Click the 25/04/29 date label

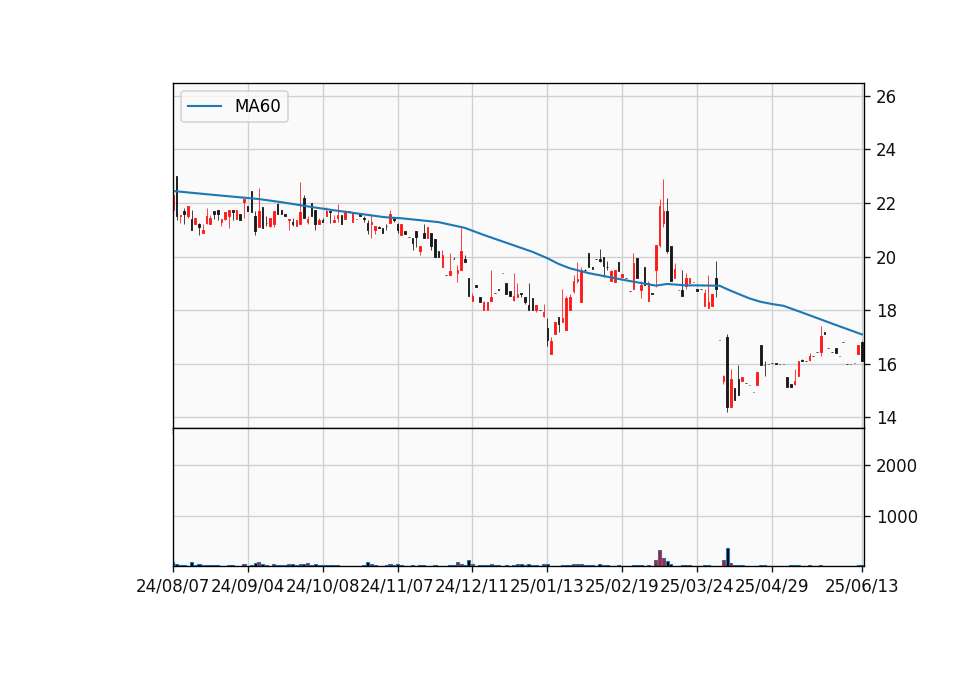point(771,586)
